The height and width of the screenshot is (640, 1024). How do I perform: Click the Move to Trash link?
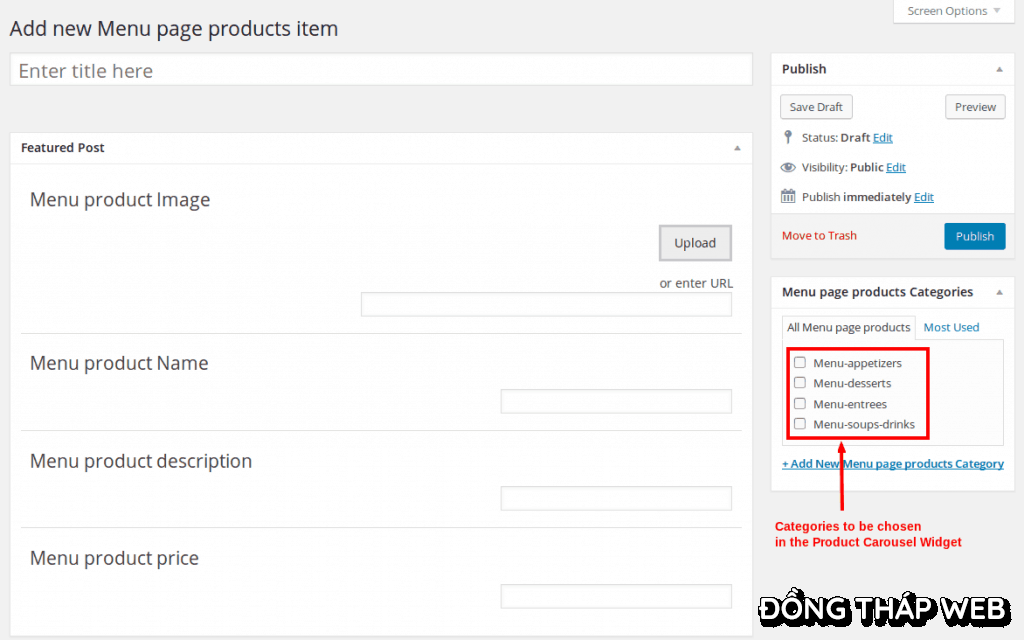[819, 236]
